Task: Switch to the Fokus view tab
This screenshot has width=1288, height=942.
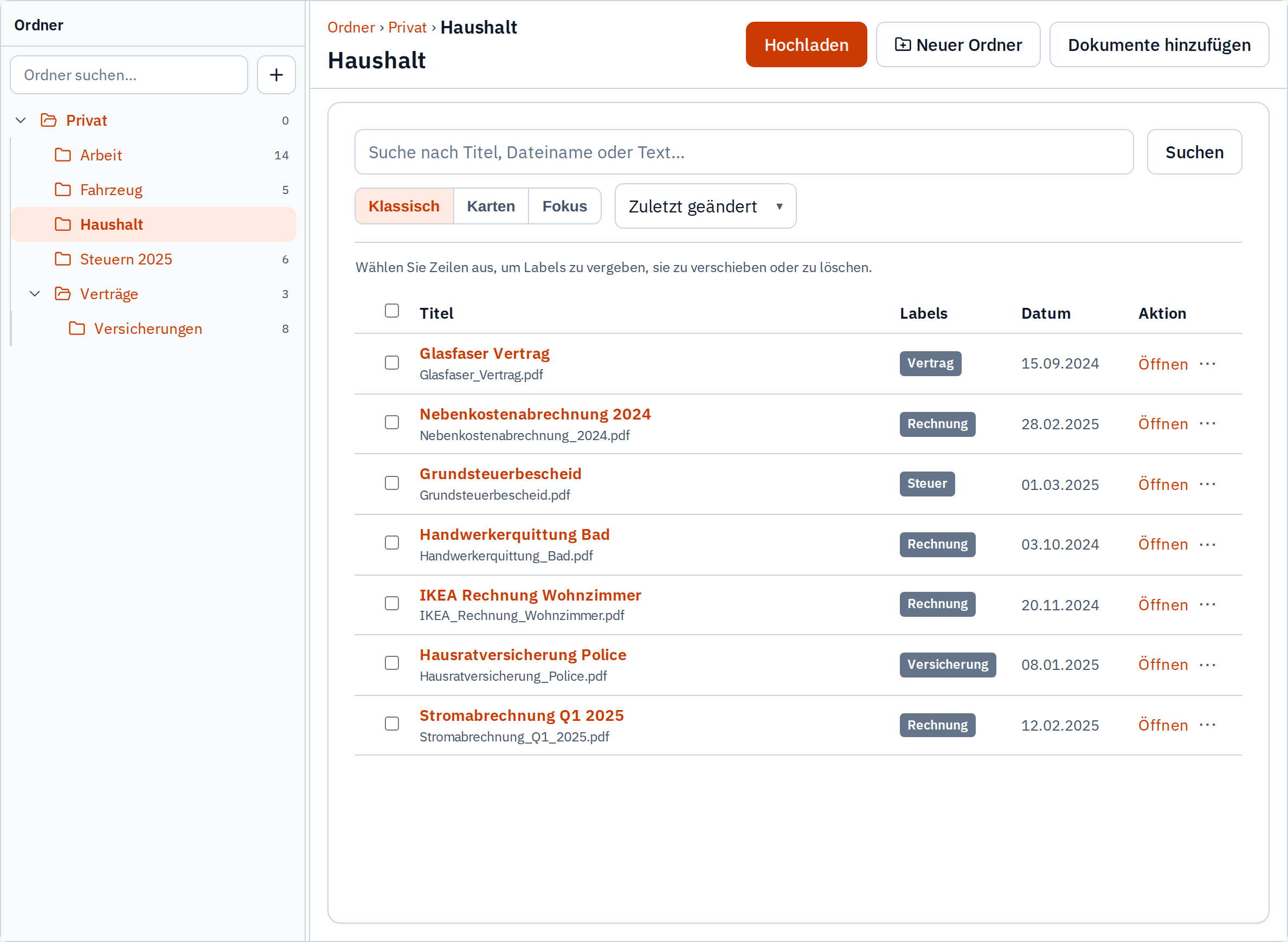Action: point(564,207)
